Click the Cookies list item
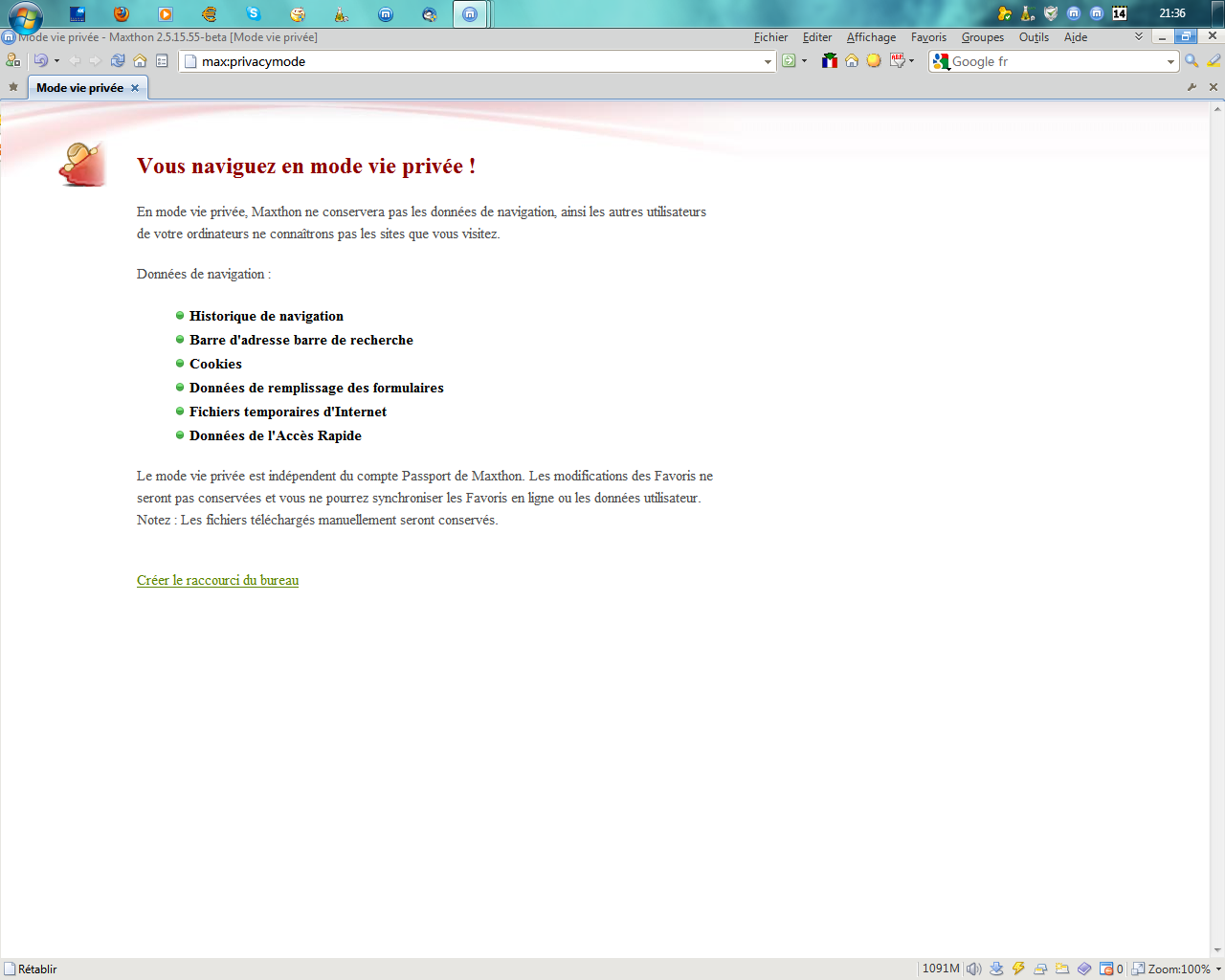 (x=215, y=364)
